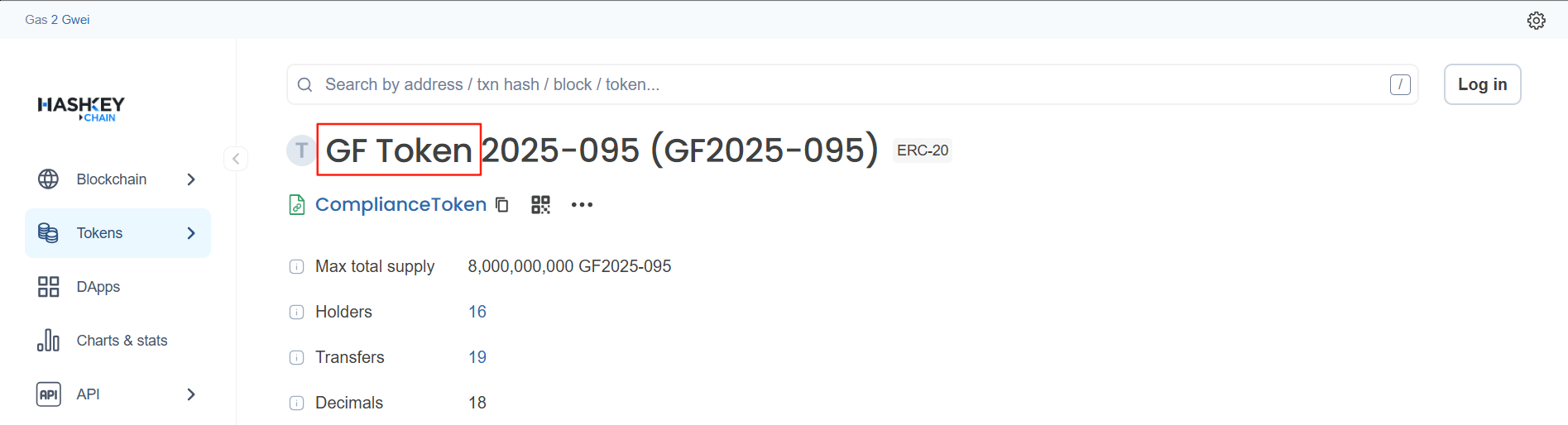View the 16 holders list link
Screen dimensions: 1568x425
coord(477,313)
